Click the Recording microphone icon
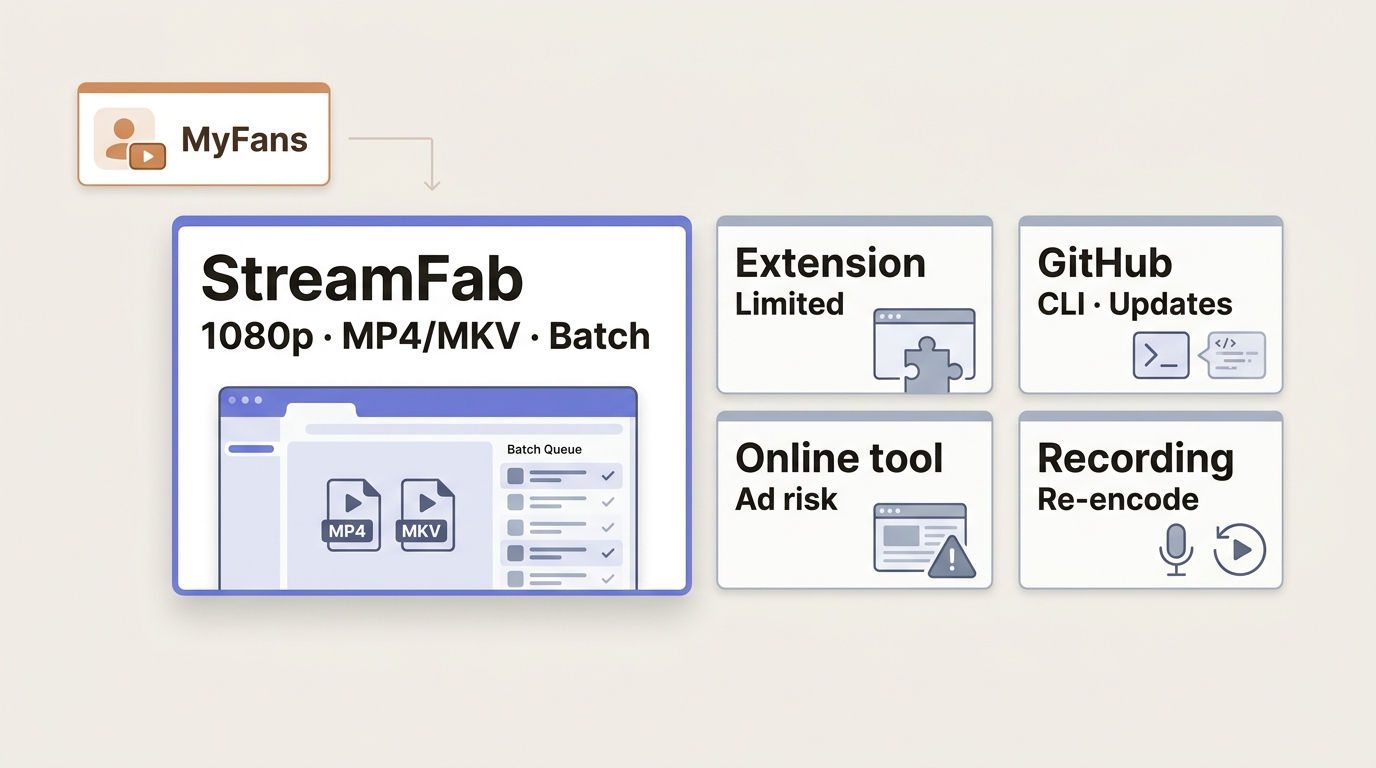Viewport: 1376px width, 768px height. 1176,548
